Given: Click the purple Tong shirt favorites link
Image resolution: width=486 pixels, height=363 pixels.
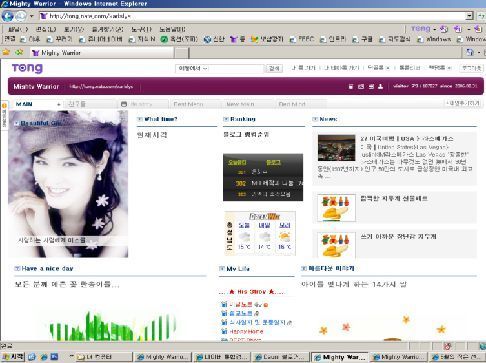Looking at the screenshot, I should coord(238,39).
